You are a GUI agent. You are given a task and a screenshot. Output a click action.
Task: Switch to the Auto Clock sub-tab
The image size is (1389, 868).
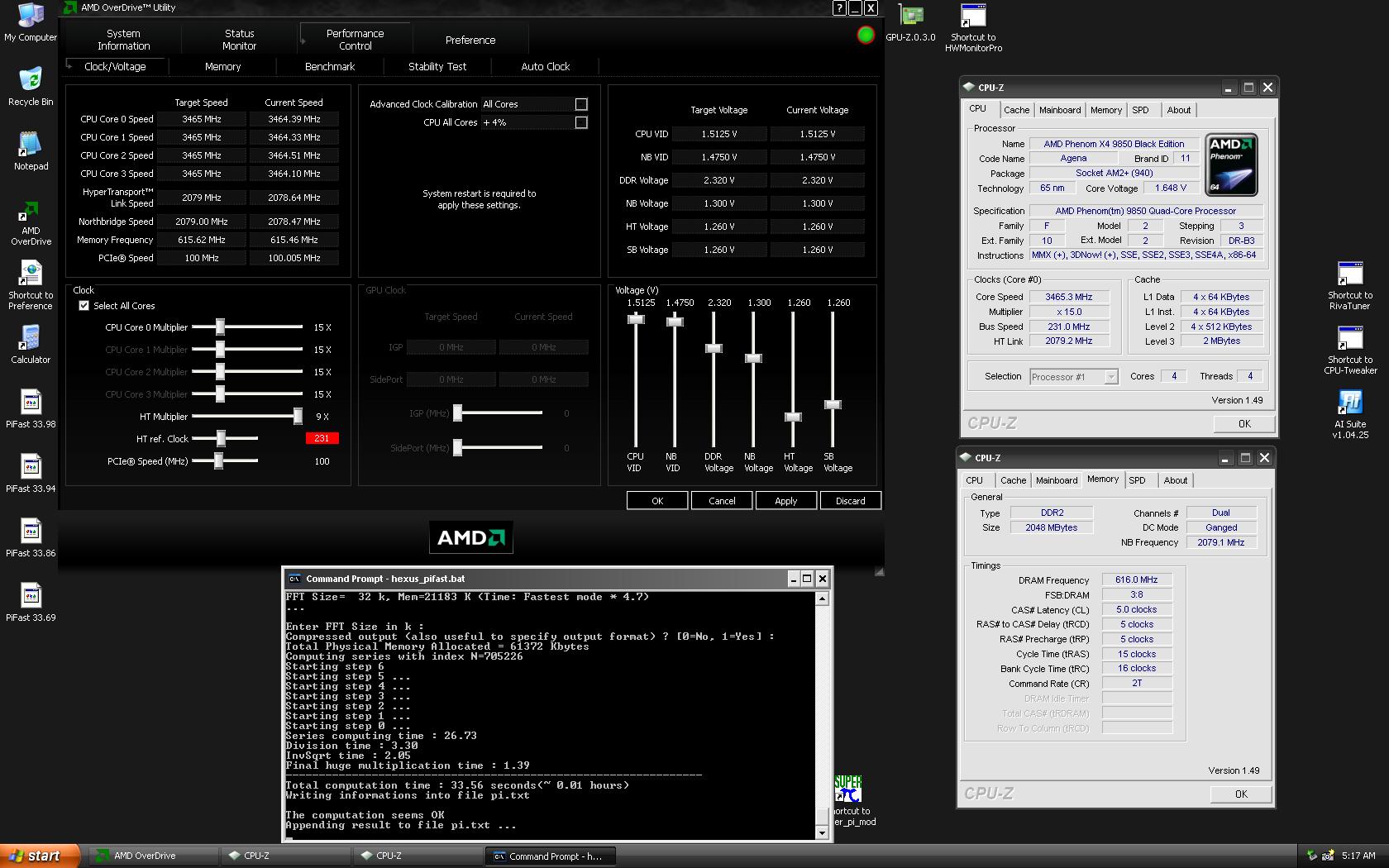[545, 66]
